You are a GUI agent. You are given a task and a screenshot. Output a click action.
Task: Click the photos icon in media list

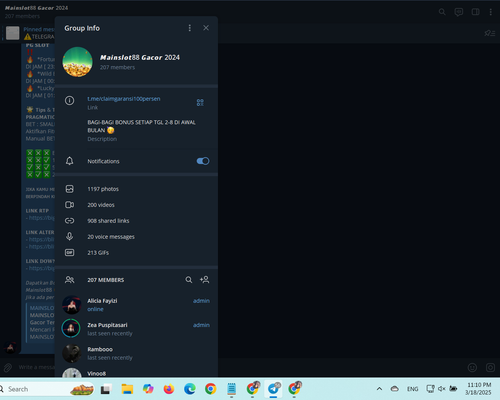(x=69, y=189)
